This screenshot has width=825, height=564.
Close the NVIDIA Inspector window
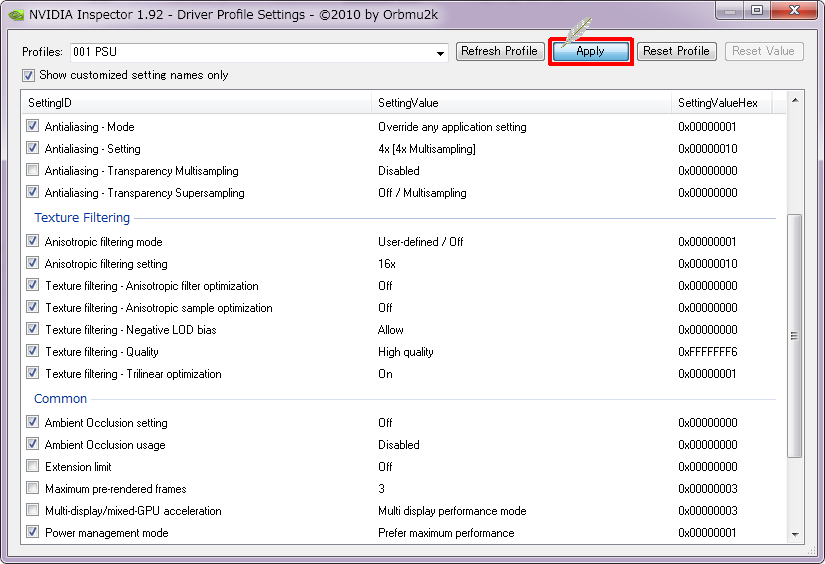[794, 11]
